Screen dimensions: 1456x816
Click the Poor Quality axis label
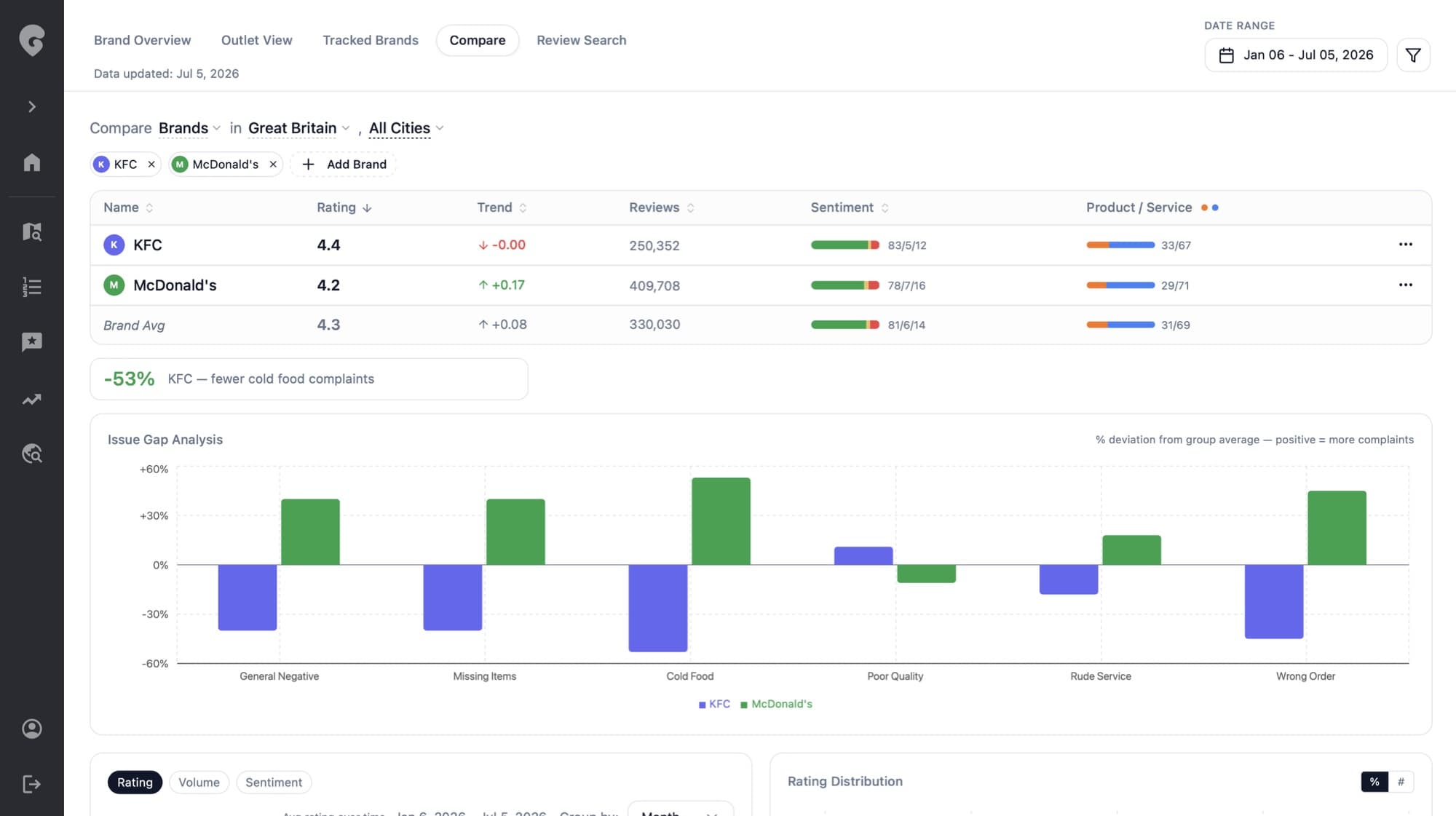pos(895,676)
